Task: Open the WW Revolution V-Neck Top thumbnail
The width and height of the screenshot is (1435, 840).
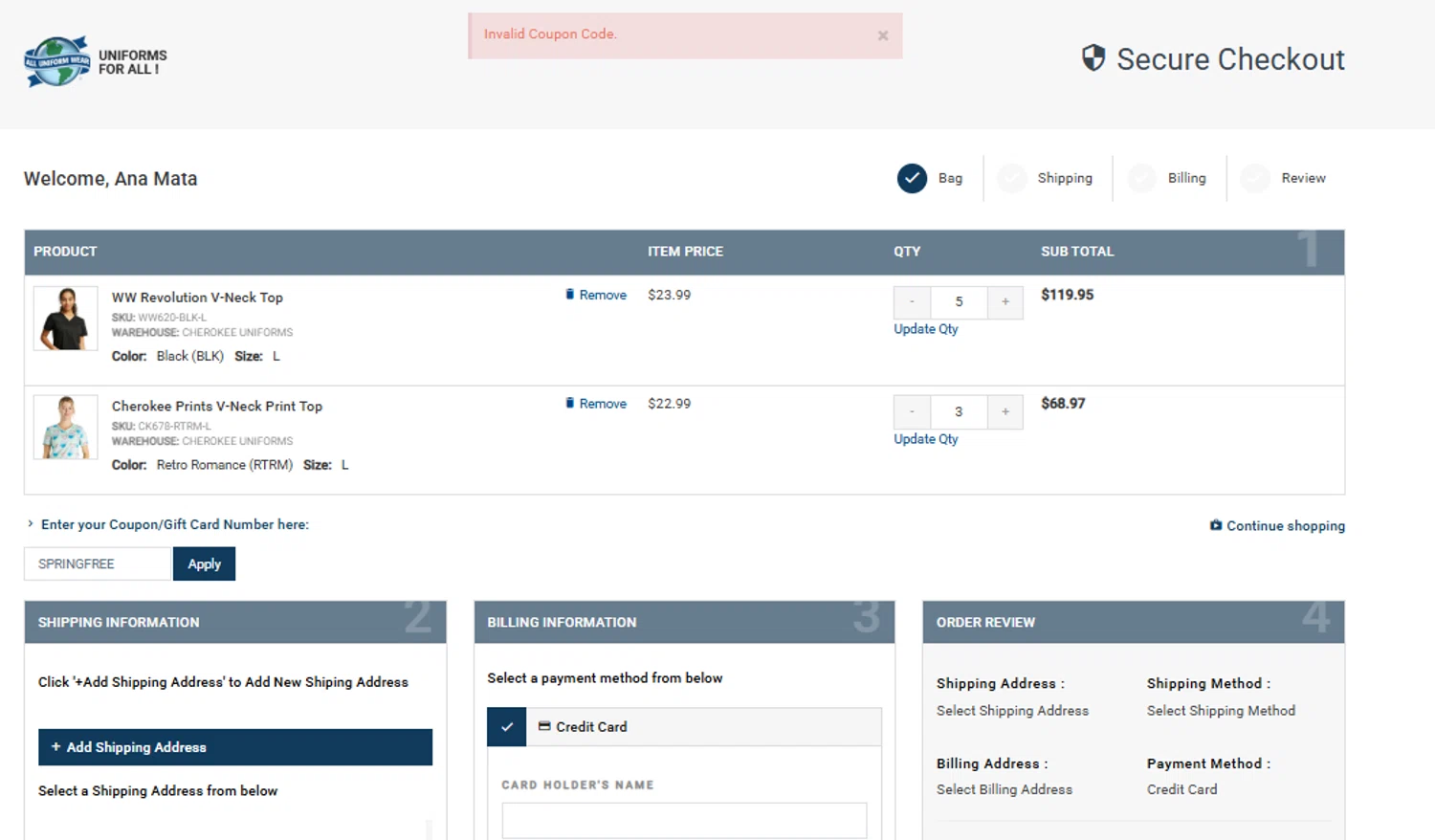Action: (66, 319)
